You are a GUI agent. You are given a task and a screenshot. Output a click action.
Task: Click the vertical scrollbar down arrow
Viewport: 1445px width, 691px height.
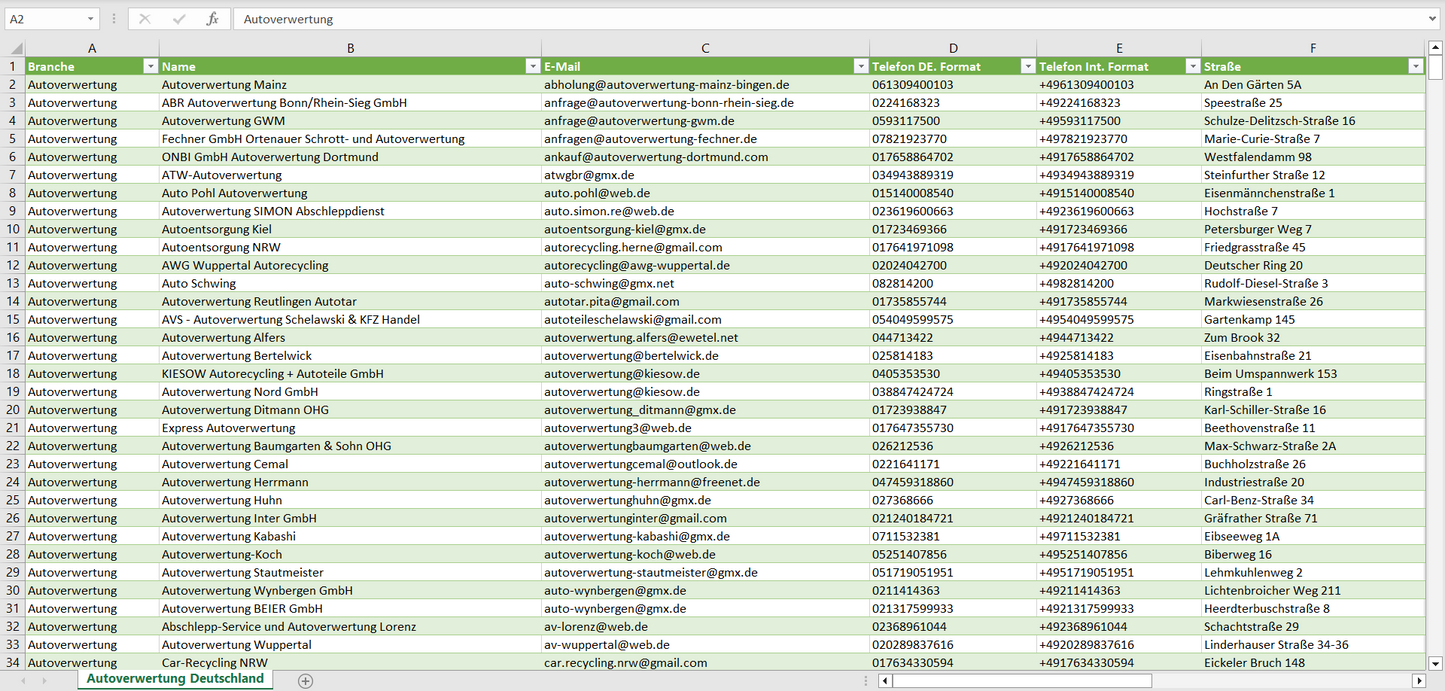click(1436, 662)
